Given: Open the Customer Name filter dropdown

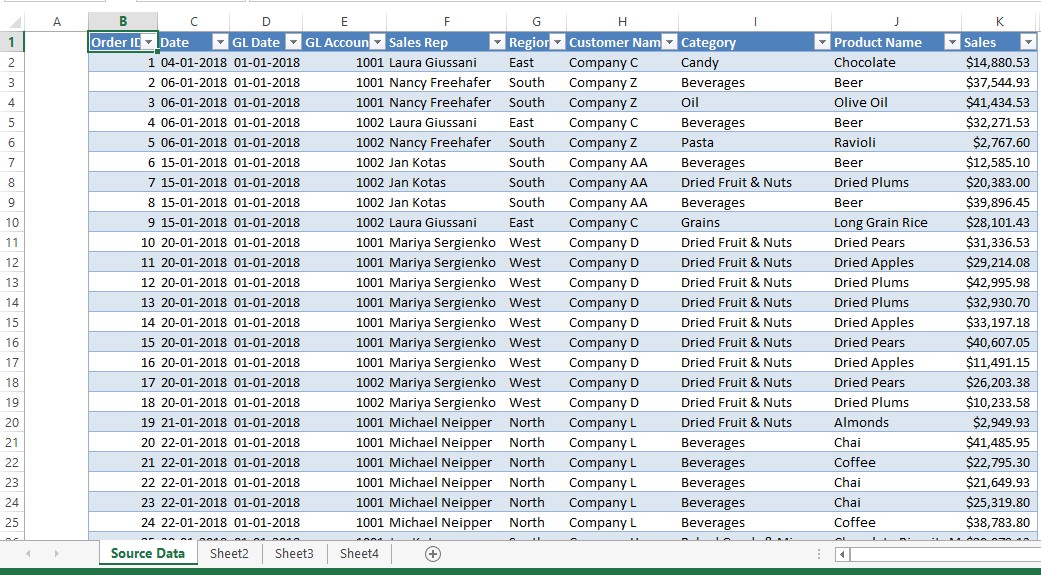Looking at the screenshot, I should click(x=669, y=42).
